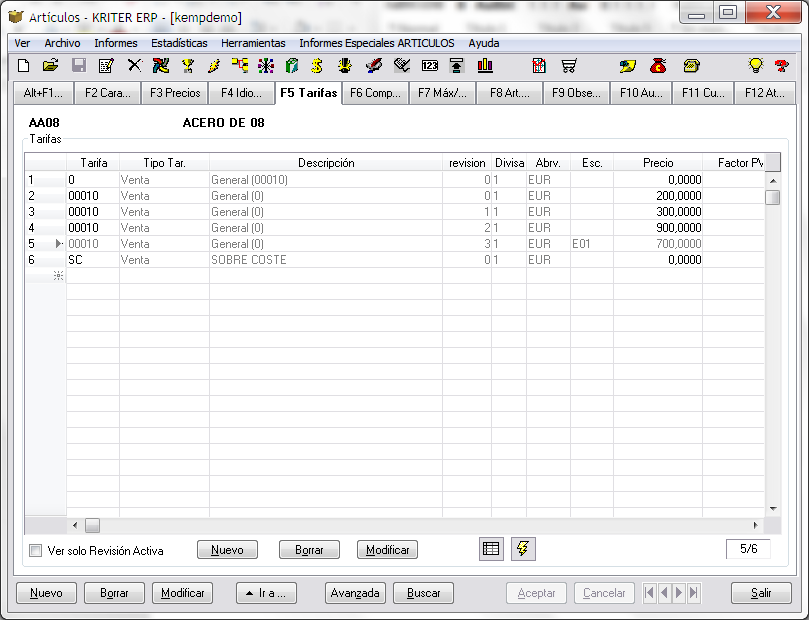Click the notepad with pencil Edit icon
Viewport: 809px width, 620px height.
tap(106, 66)
